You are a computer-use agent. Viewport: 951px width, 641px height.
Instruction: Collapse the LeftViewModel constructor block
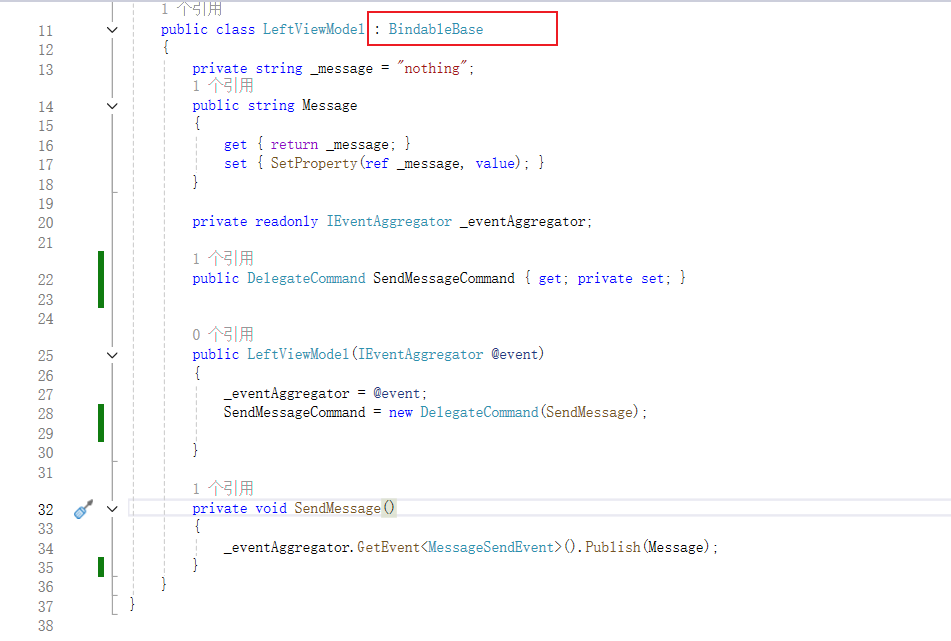pos(112,355)
